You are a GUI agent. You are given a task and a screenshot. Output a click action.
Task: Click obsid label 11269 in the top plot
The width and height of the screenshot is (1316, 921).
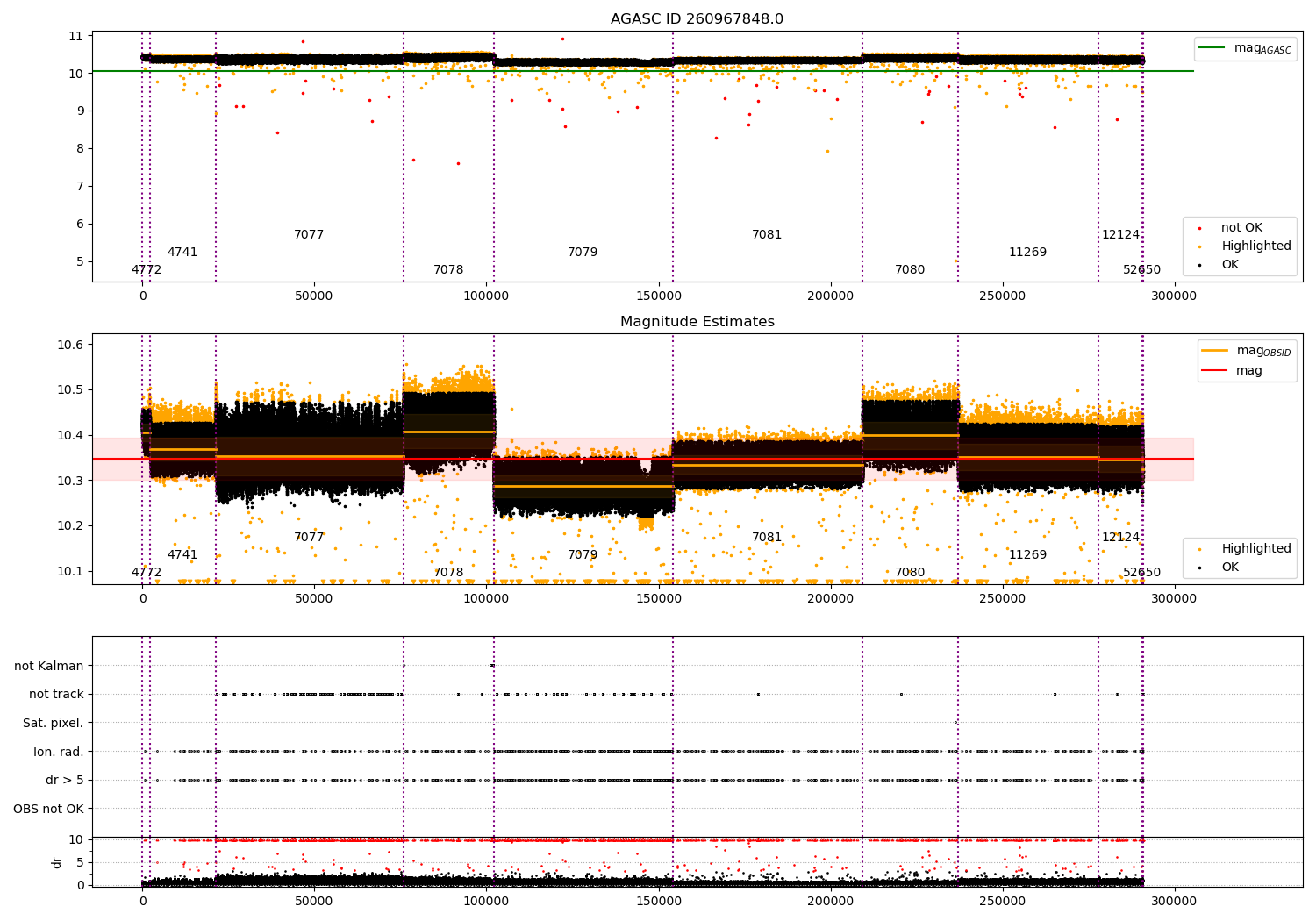click(x=1027, y=253)
